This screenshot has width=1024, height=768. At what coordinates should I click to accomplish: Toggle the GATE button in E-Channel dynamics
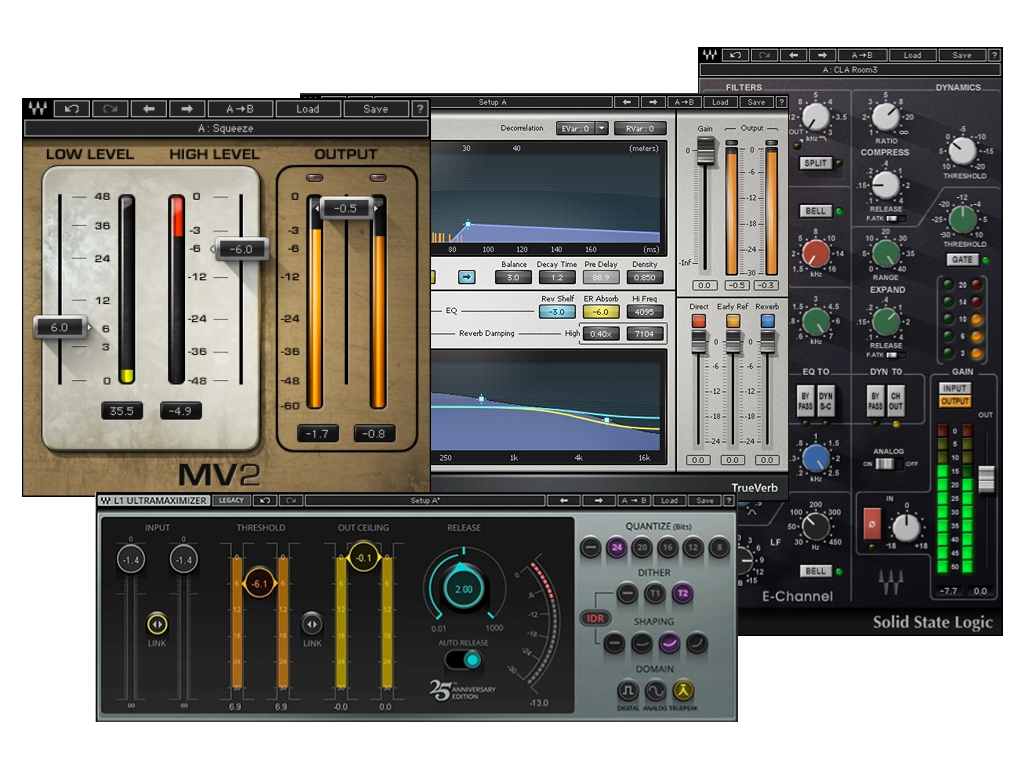(962, 260)
